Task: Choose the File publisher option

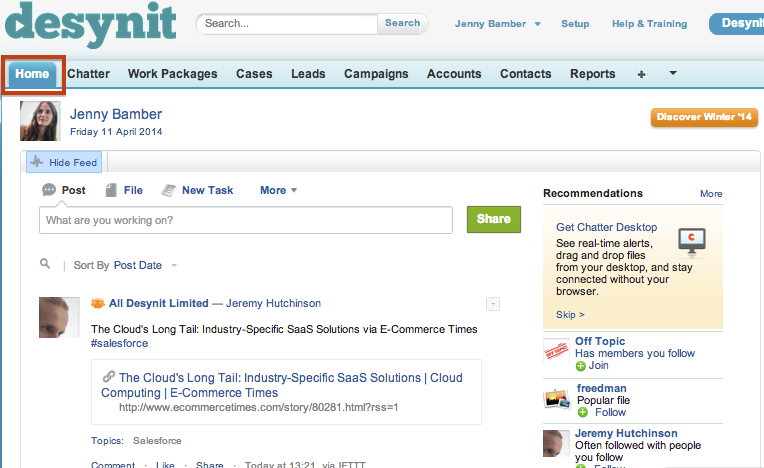Action: click(x=133, y=190)
